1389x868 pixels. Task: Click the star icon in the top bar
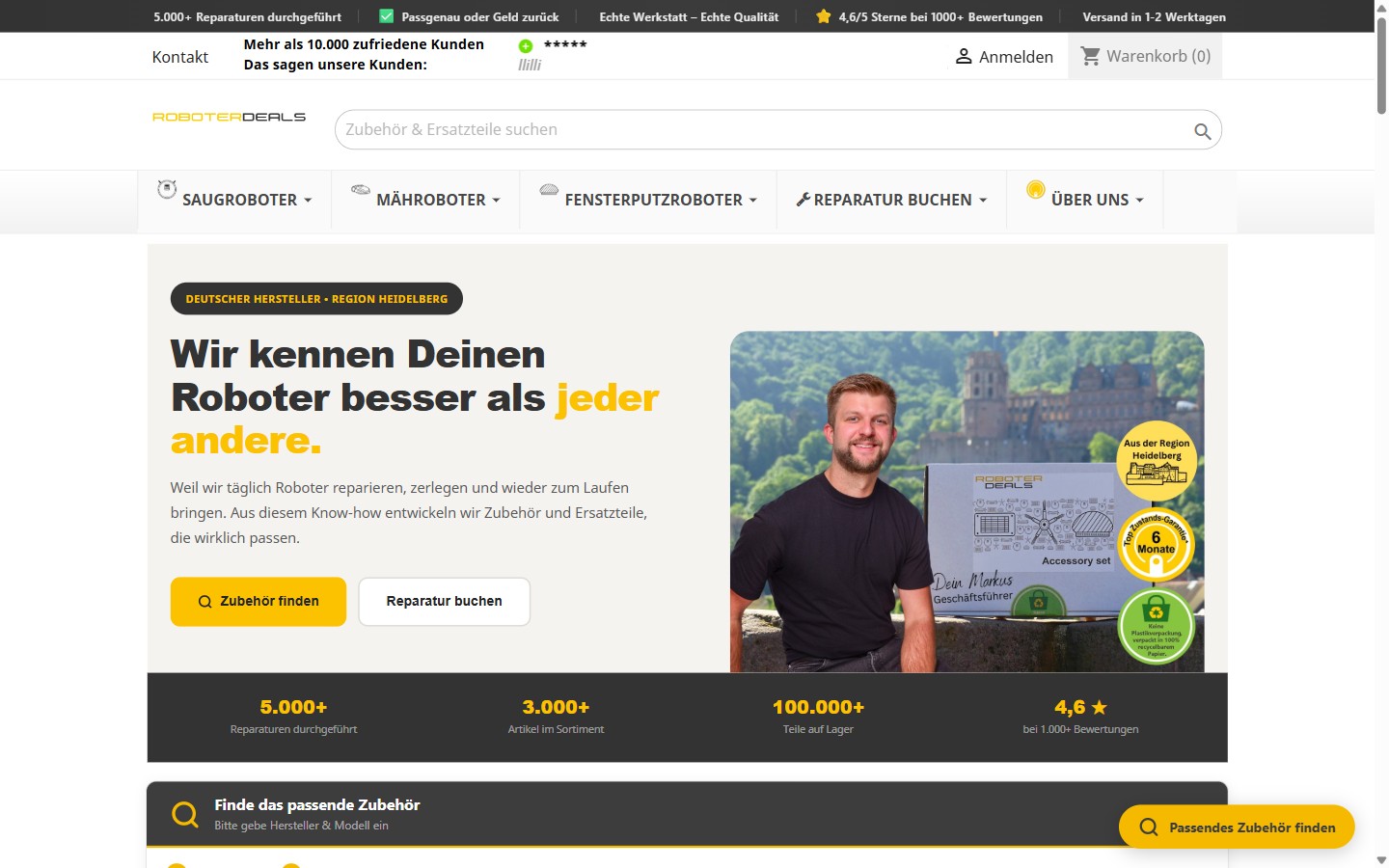(823, 16)
